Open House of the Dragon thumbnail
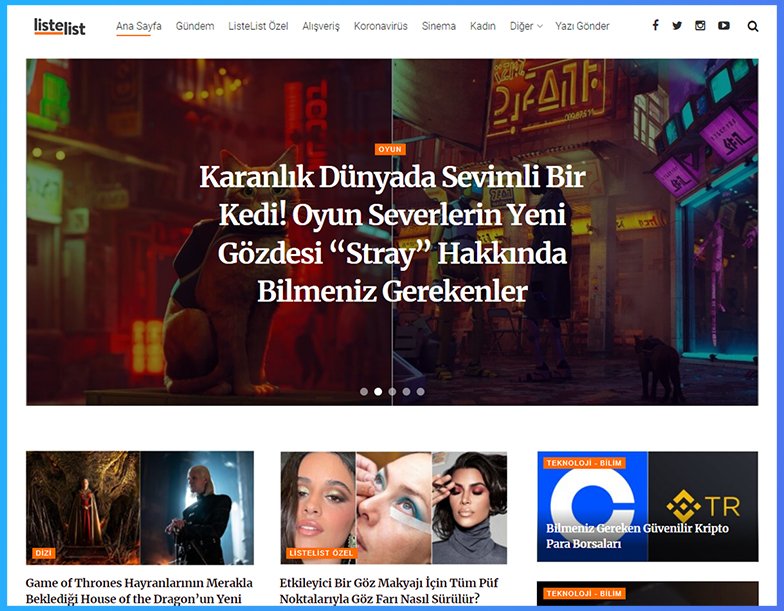Image resolution: width=784 pixels, height=611 pixels. [x=140, y=508]
